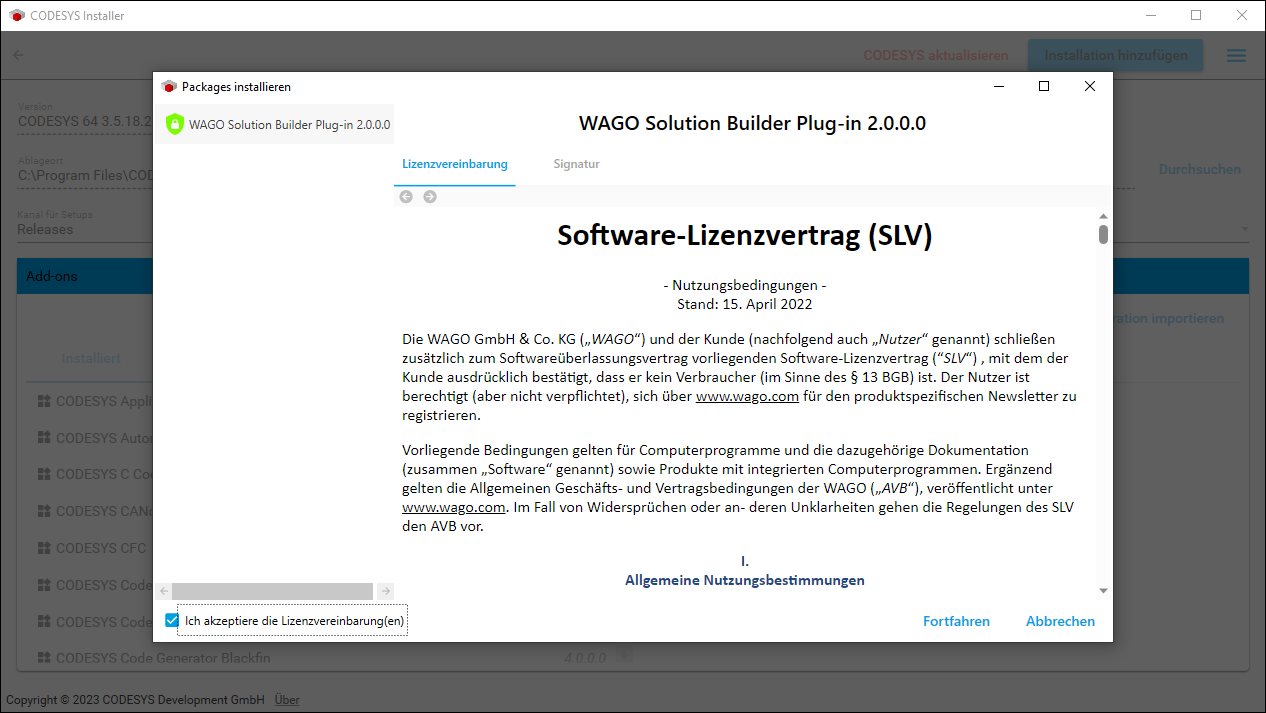This screenshot has width=1266, height=713.
Task: Click CODESYS Installer app icon in title bar
Action: pos(17,15)
